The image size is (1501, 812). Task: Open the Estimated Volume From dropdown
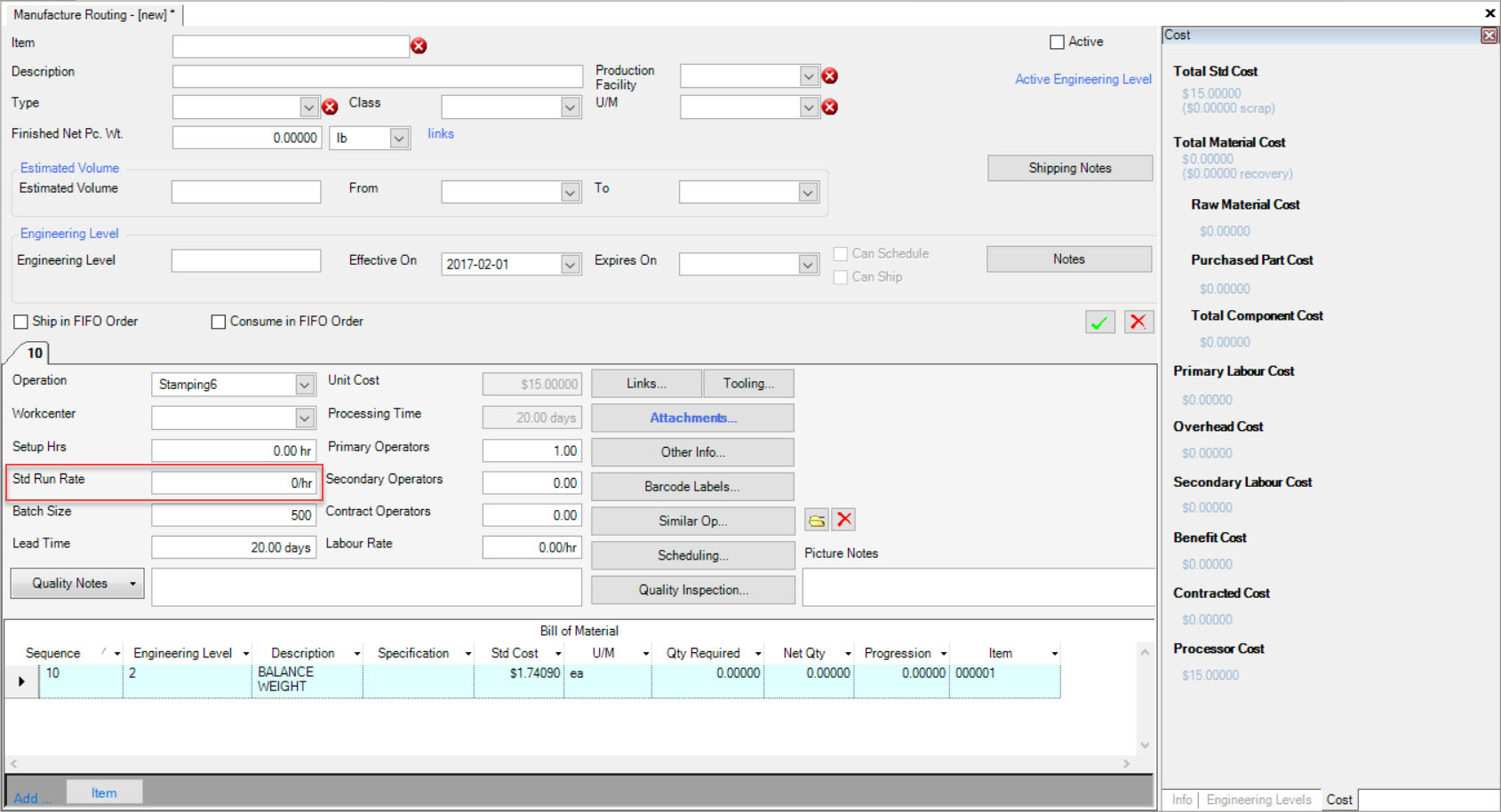click(x=571, y=192)
